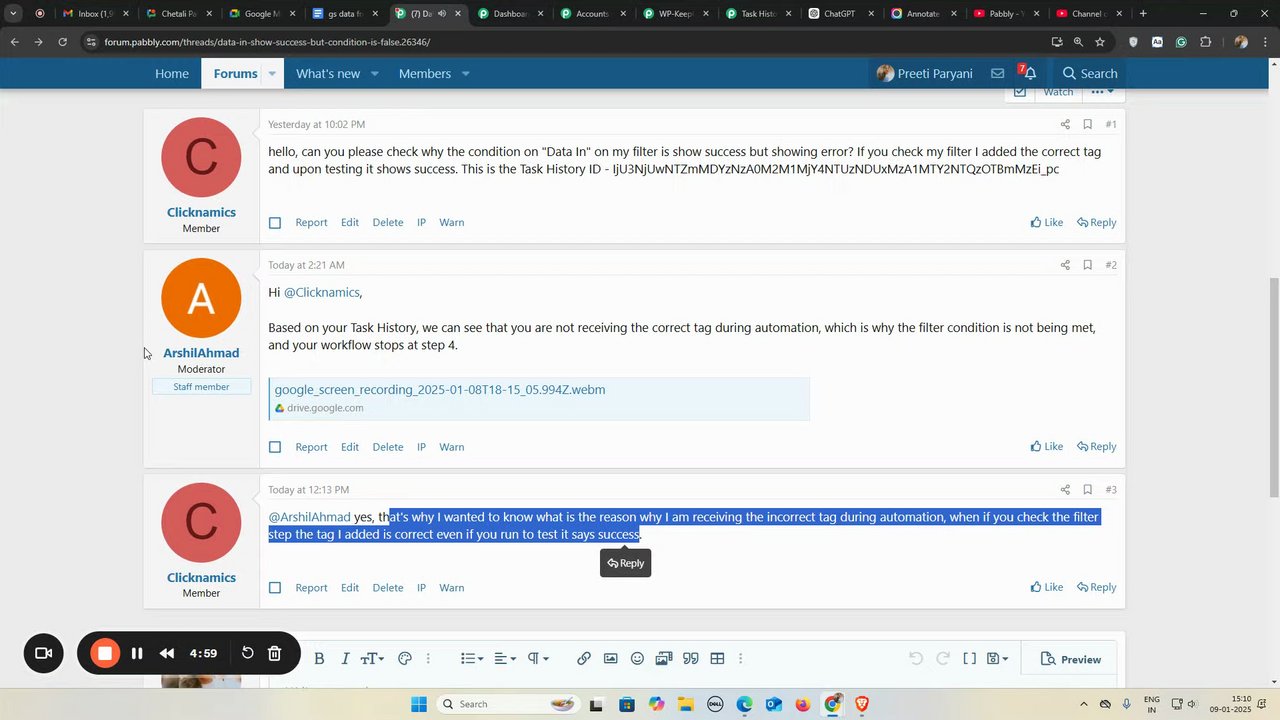
Task: Toggle the thread checkbox beside Watch
Action: click(1019, 92)
